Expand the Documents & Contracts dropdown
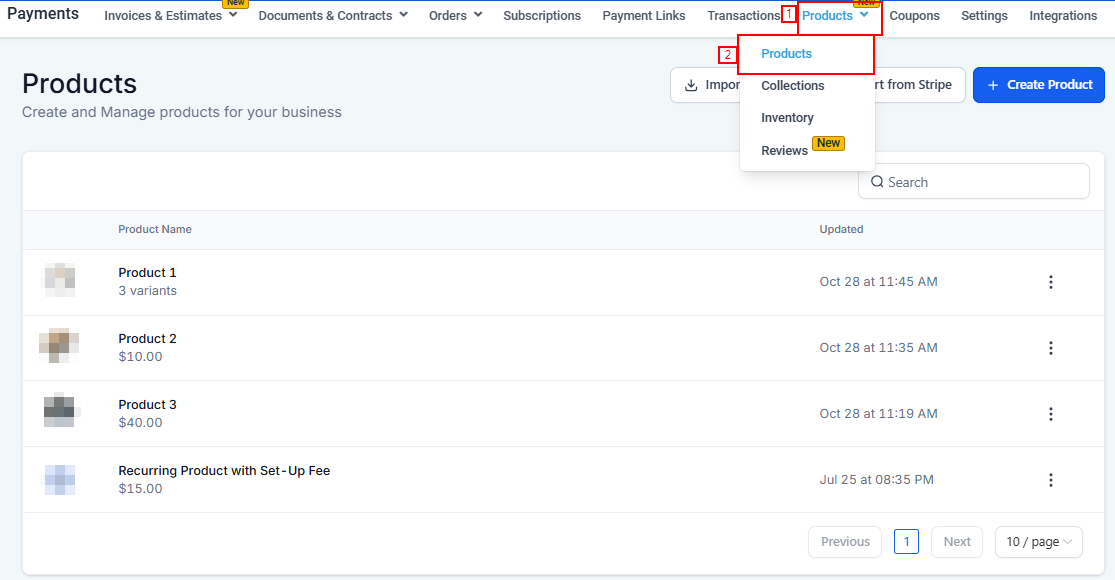The width and height of the screenshot is (1115, 580). tap(403, 15)
